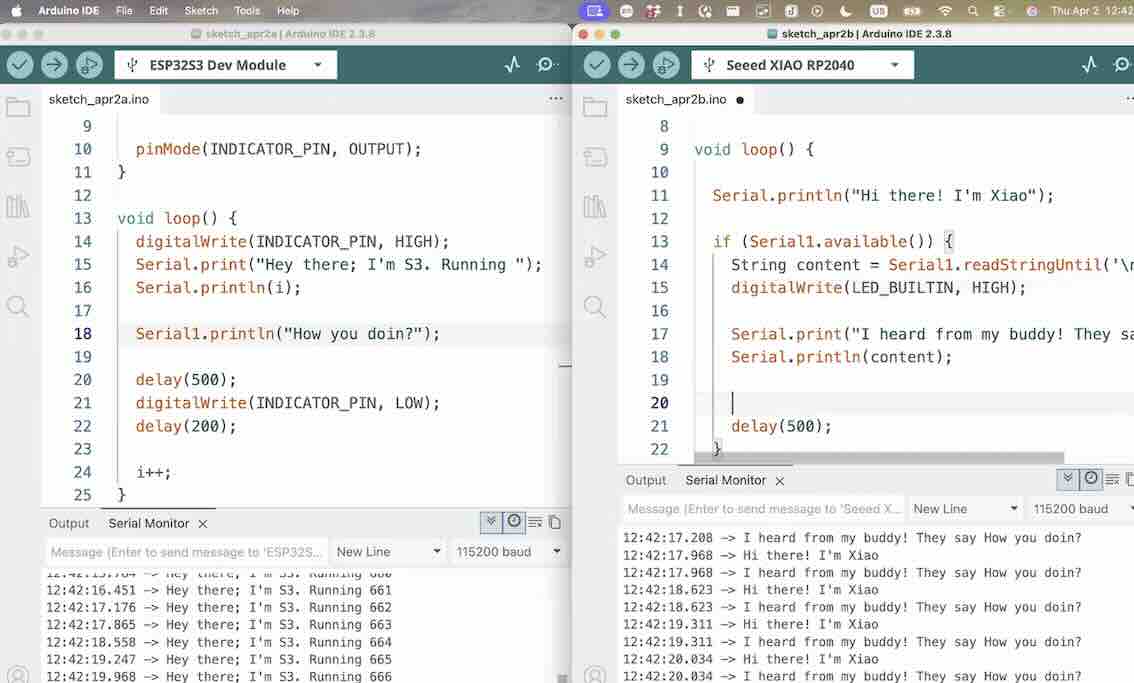The image size is (1134, 683).
Task: Open the File menu
Action: (x=124, y=11)
